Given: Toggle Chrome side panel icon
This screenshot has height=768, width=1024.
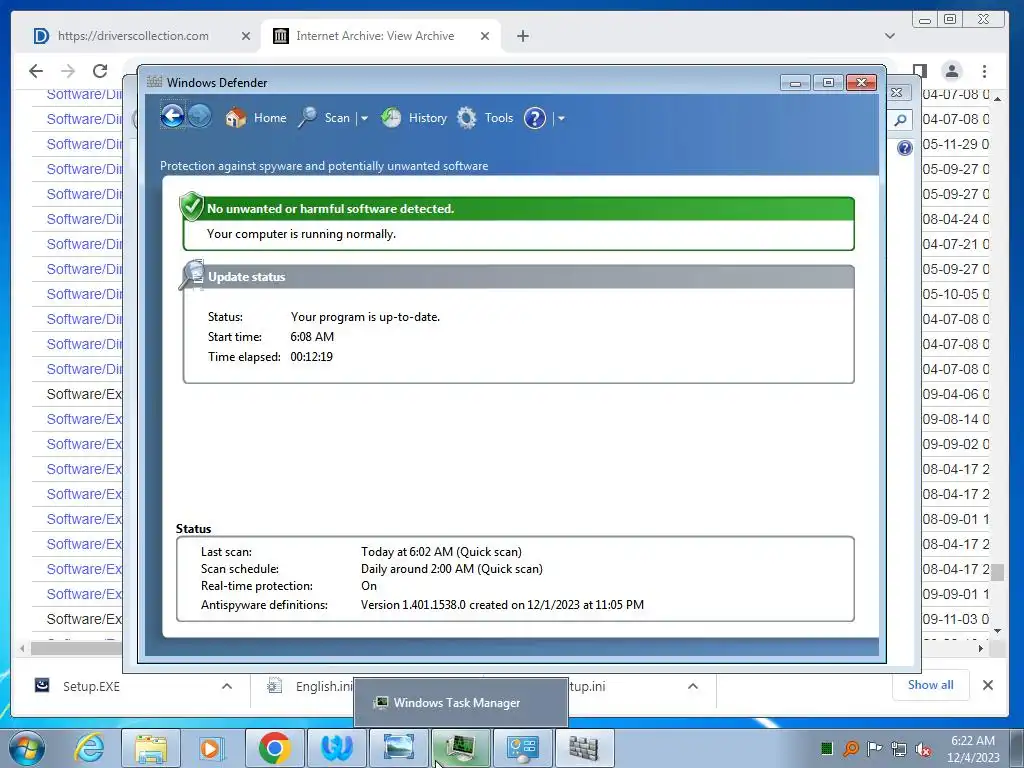Looking at the screenshot, I should point(920,71).
